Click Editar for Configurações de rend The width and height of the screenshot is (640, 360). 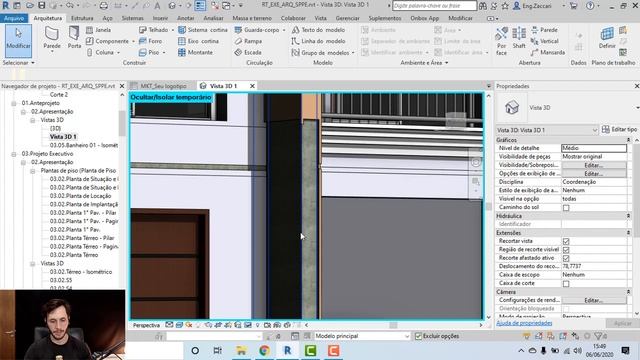pos(594,300)
